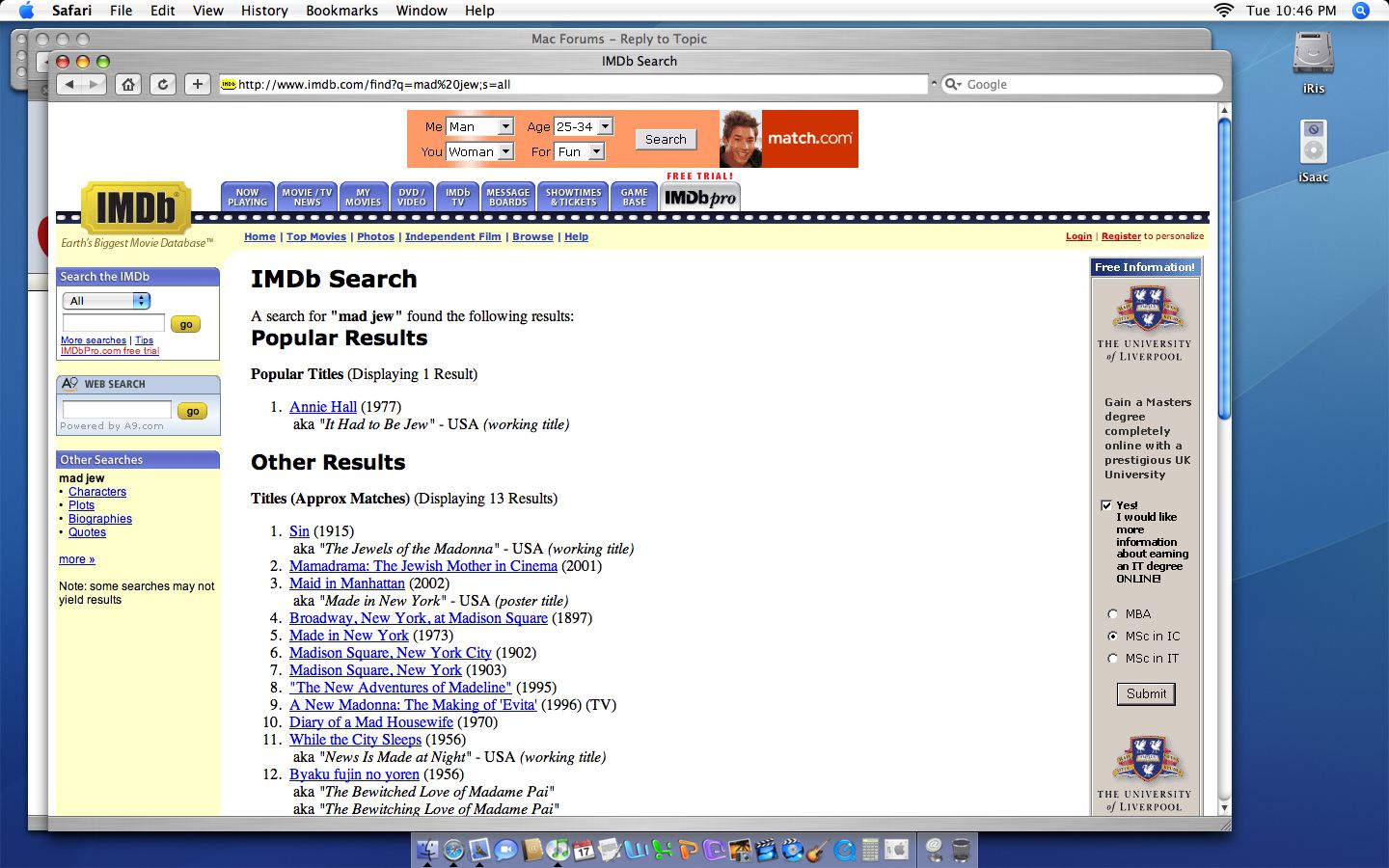The image size is (1389, 868).
Task: Launch iChat from the Dock
Action: coord(505,850)
